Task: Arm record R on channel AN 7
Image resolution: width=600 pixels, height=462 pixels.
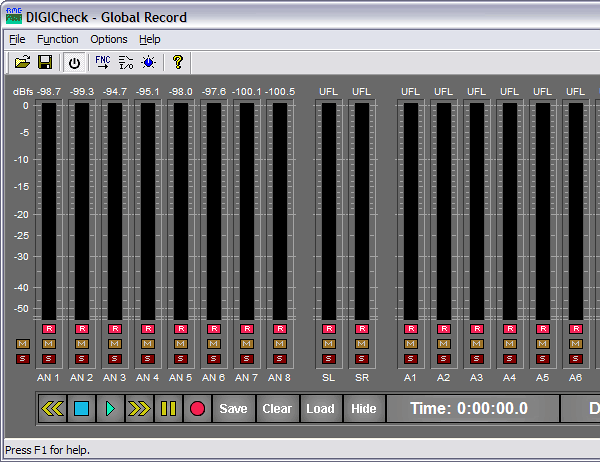Action: click(247, 329)
